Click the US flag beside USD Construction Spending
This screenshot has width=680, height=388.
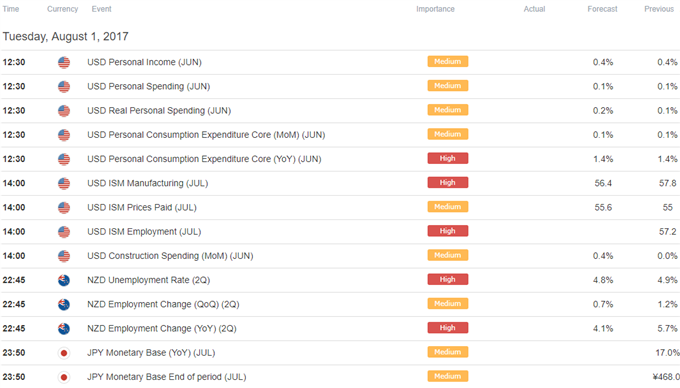[64, 256]
